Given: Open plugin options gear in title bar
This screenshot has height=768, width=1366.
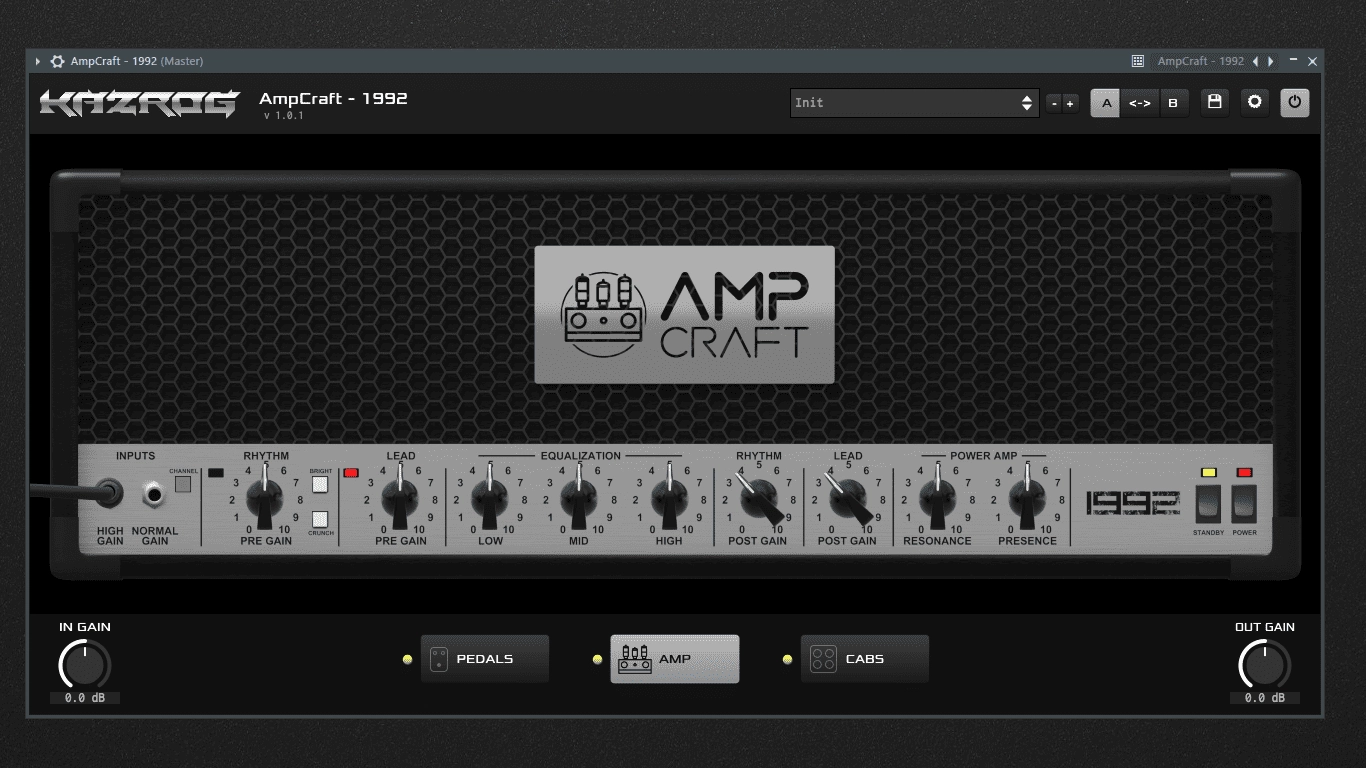Looking at the screenshot, I should pyautogui.click(x=57, y=61).
